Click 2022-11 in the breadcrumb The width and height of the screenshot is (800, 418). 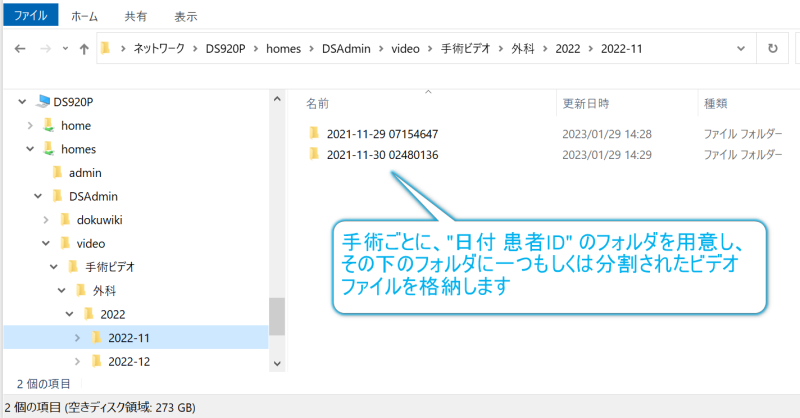621,48
